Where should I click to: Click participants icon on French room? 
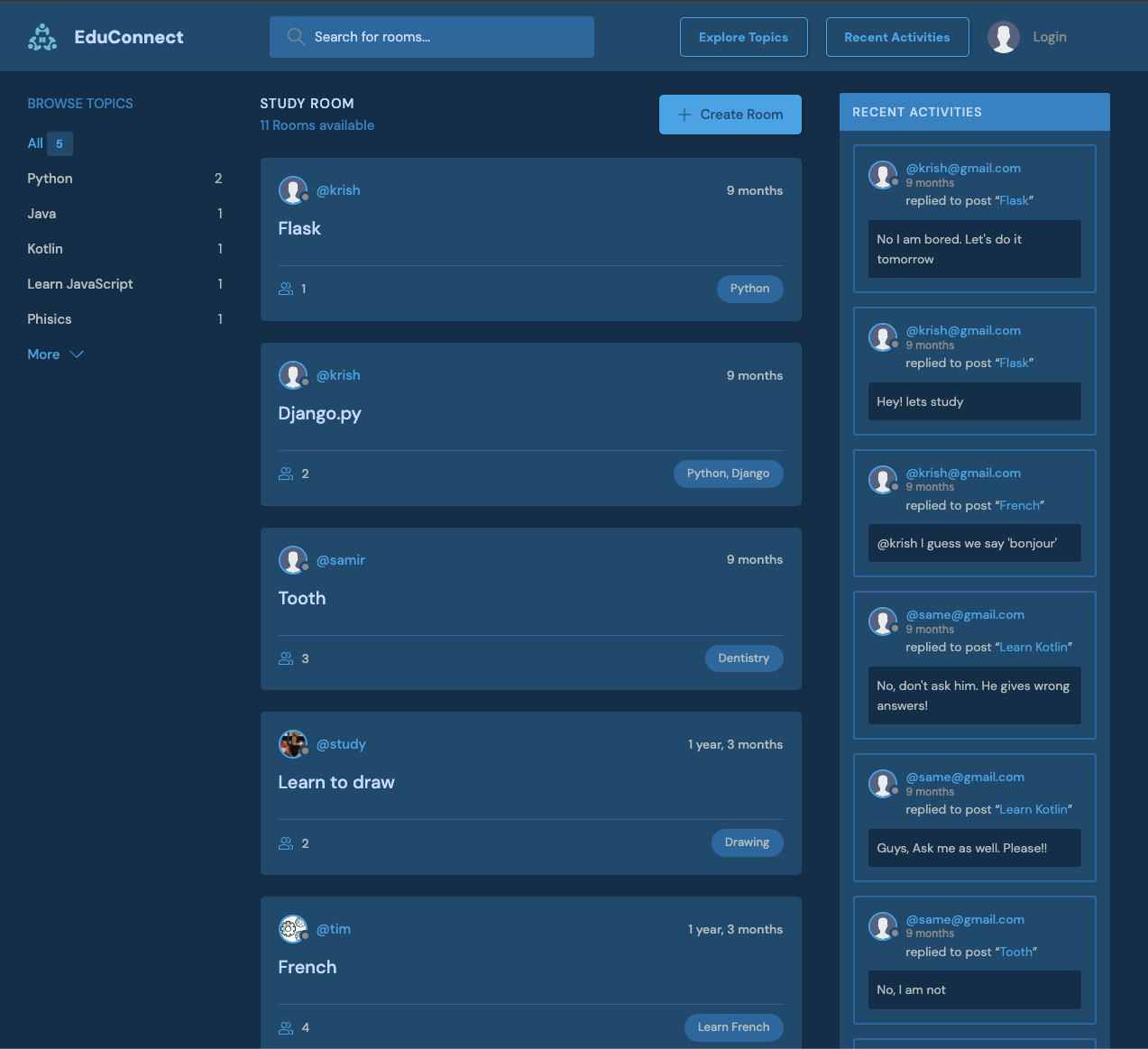pos(286,1027)
